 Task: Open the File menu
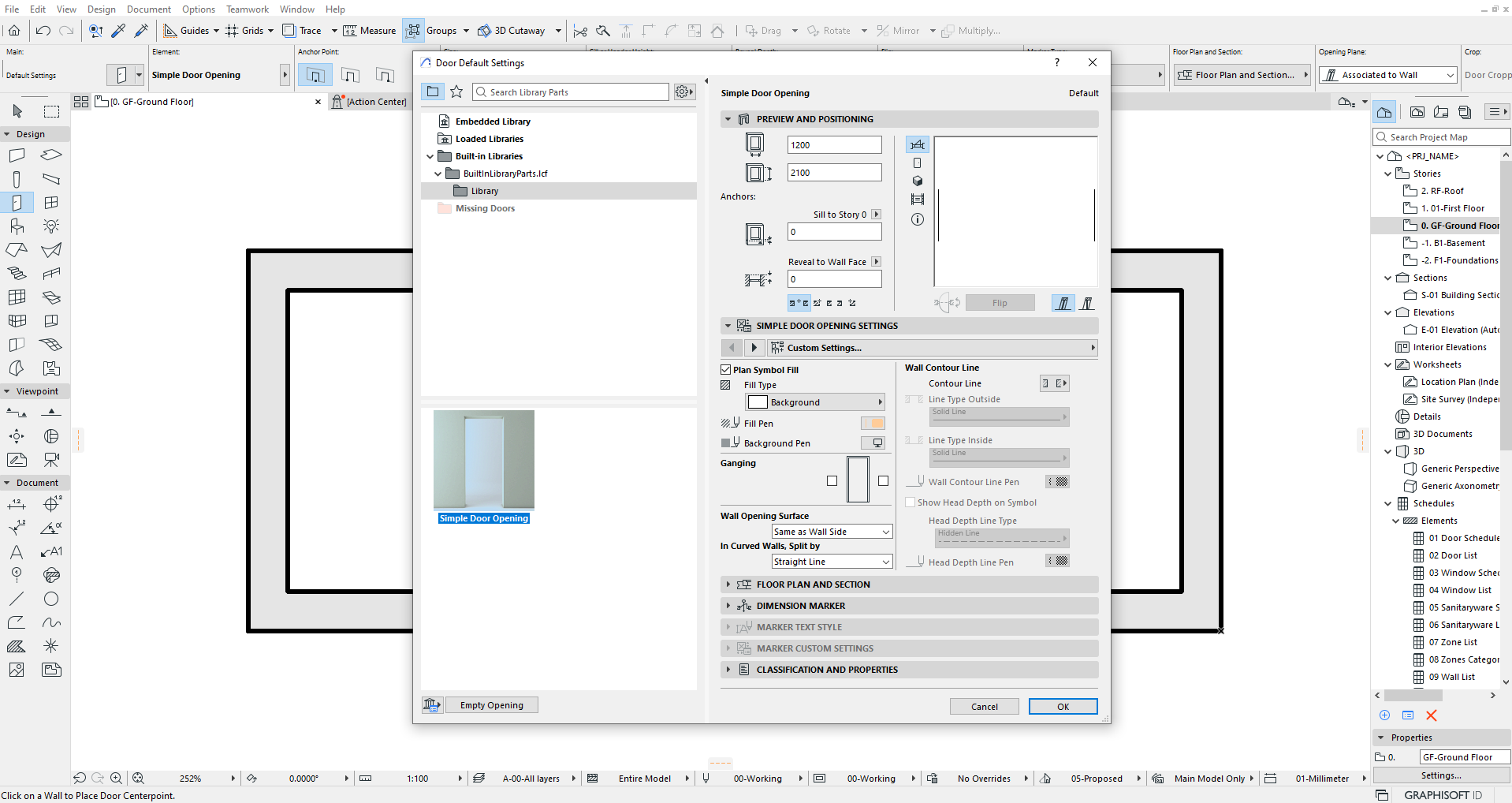coord(12,9)
